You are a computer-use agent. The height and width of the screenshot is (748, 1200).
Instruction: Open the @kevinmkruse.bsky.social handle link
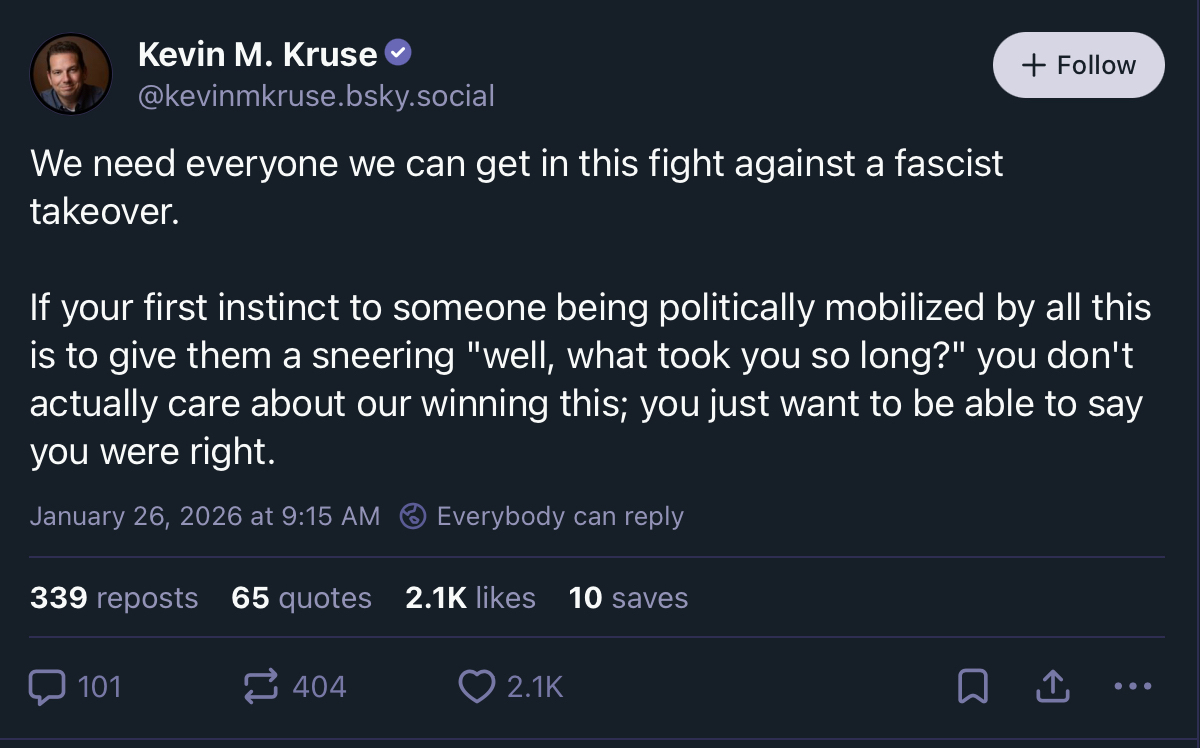[x=316, y=96]
